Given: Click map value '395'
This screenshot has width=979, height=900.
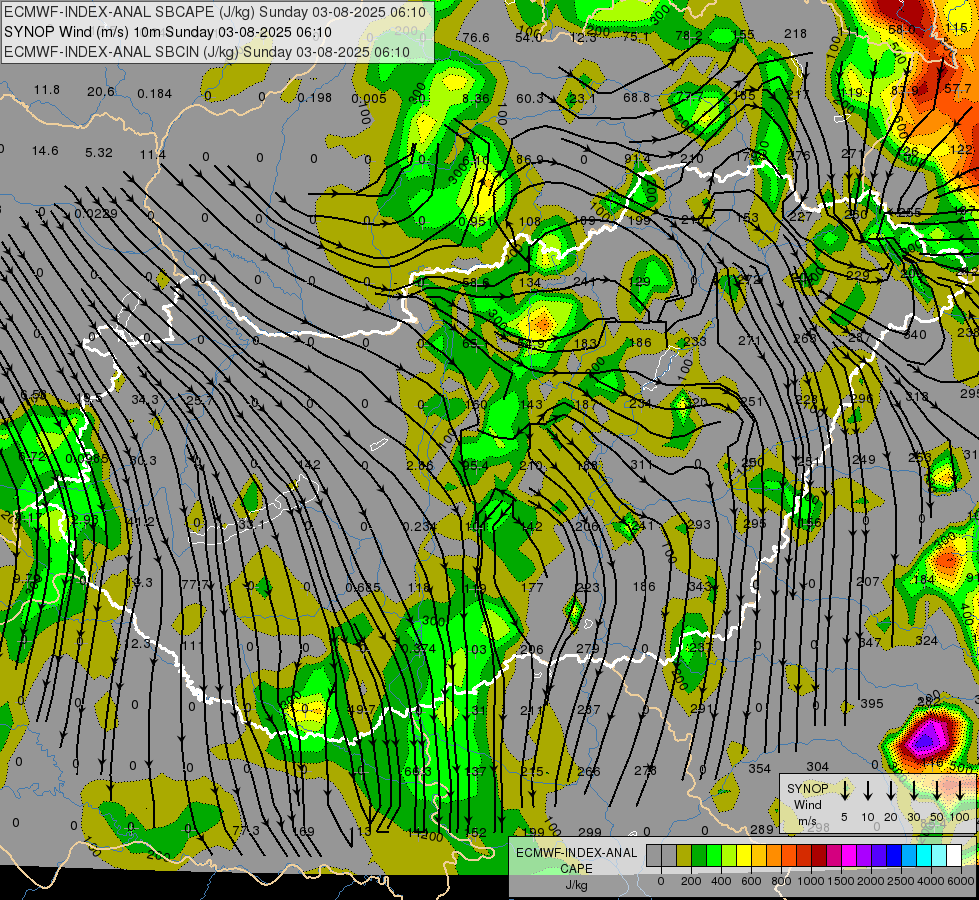Looking at the screenshot, I should point(872,704).
